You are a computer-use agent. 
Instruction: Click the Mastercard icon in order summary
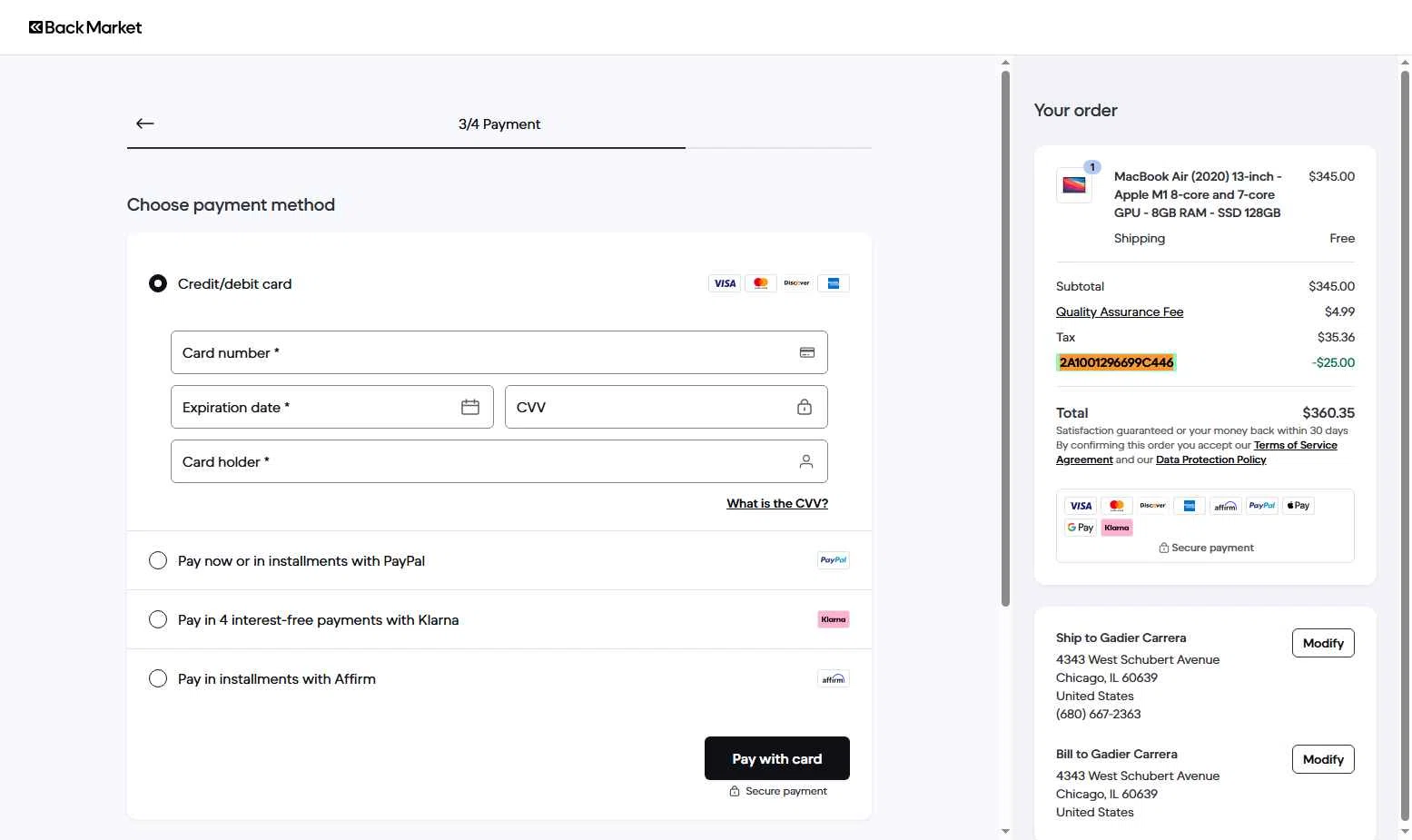pos(1117,506)
